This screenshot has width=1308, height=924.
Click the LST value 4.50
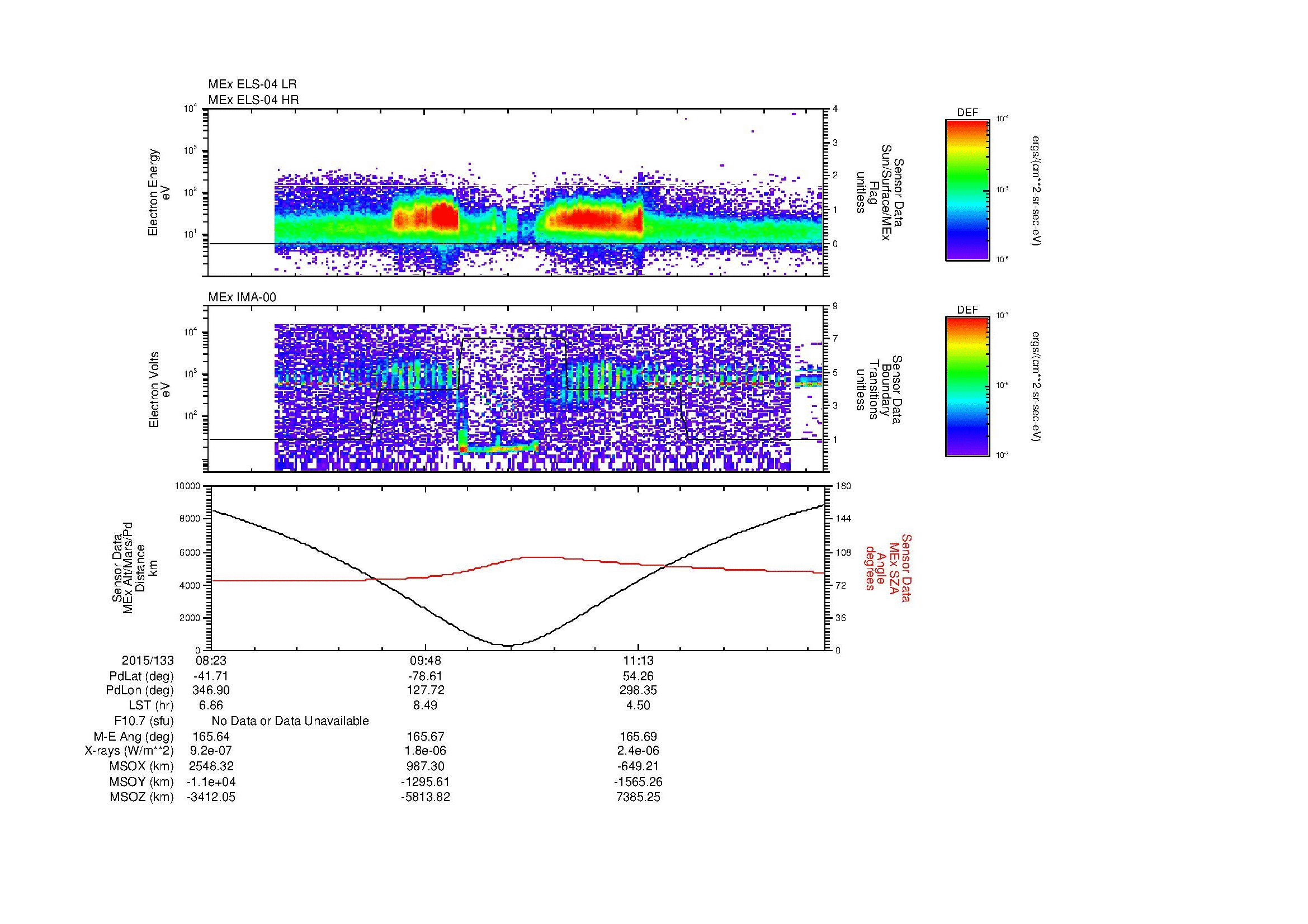(638, 705)
